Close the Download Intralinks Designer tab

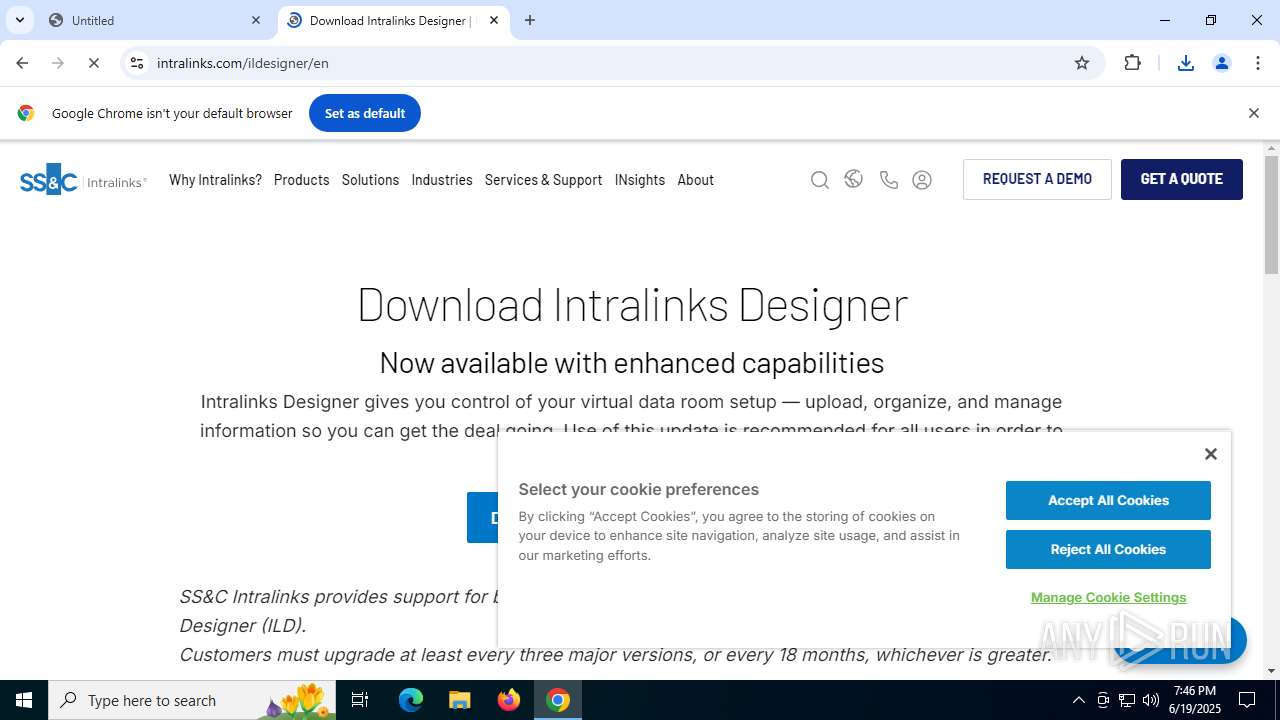(494, 20)
